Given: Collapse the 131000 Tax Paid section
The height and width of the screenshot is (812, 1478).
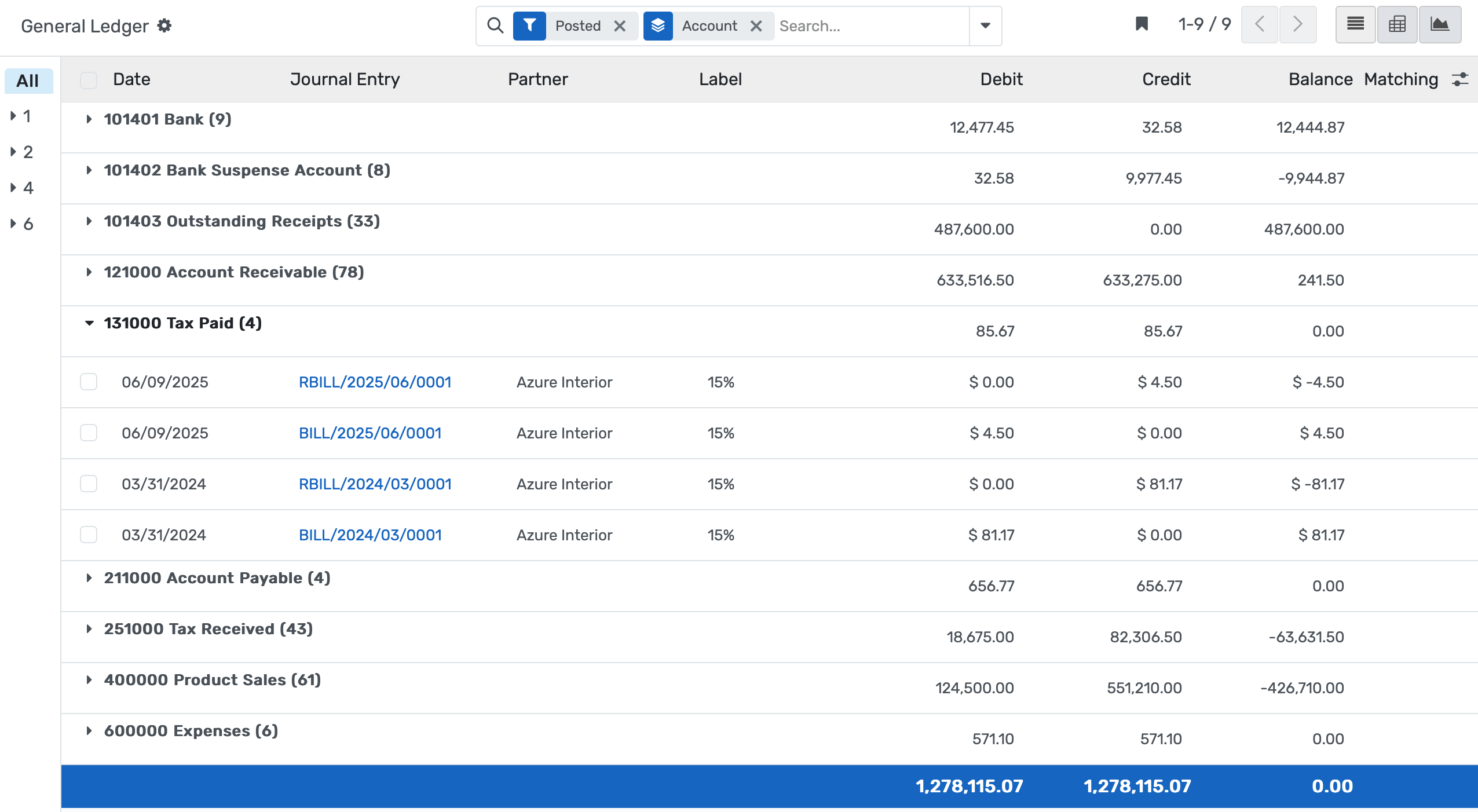Looking at the screenshot, I should (x=90, y=323).
